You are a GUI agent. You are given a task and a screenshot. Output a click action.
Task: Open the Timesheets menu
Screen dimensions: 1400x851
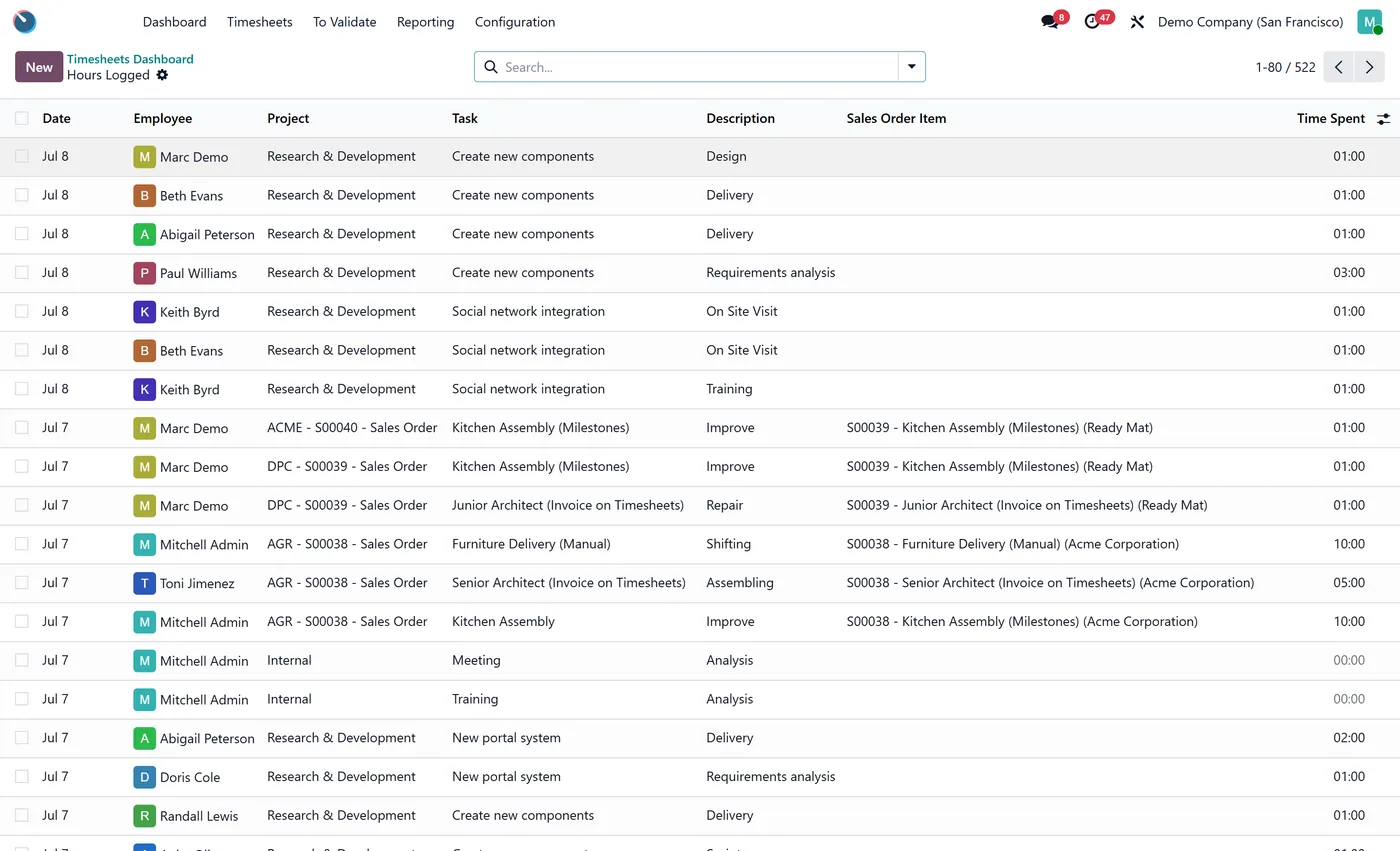click(260, 22)
